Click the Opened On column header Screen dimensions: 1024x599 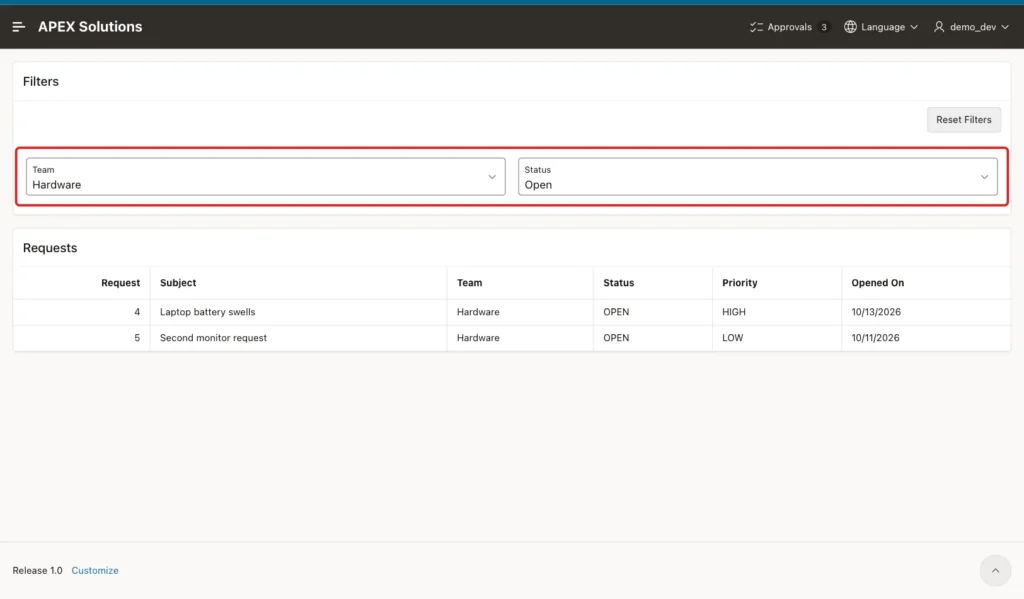(x=878, y=283)
